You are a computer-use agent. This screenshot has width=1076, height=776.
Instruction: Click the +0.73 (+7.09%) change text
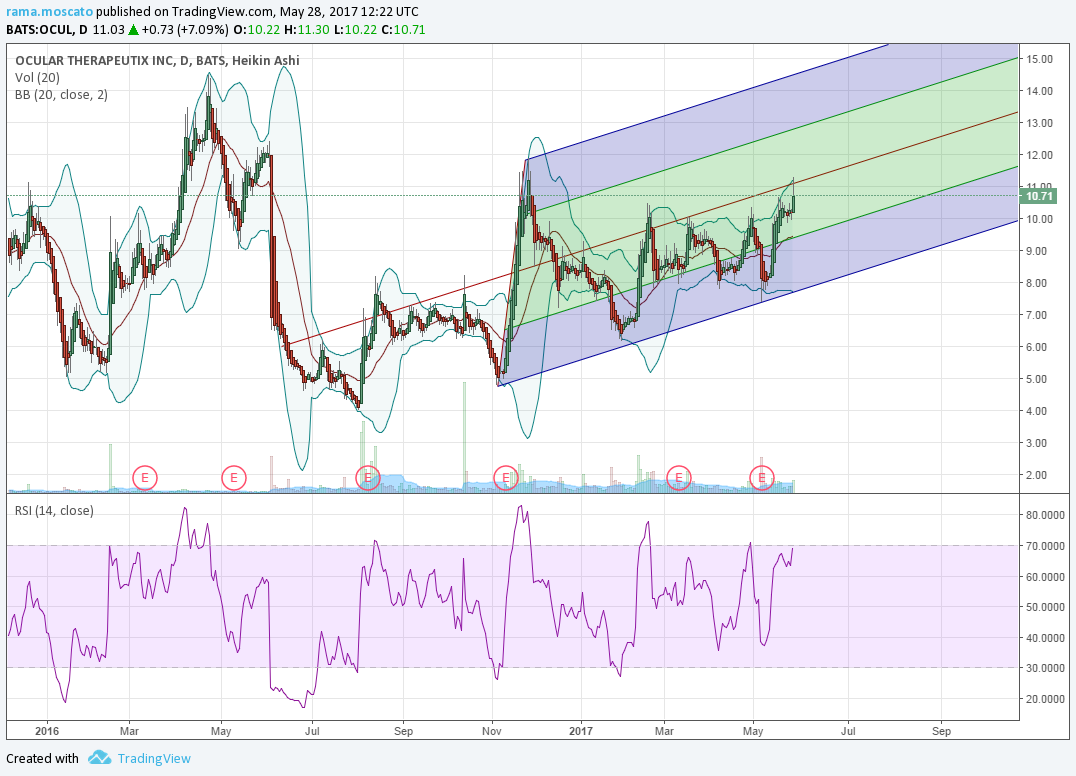185,30
